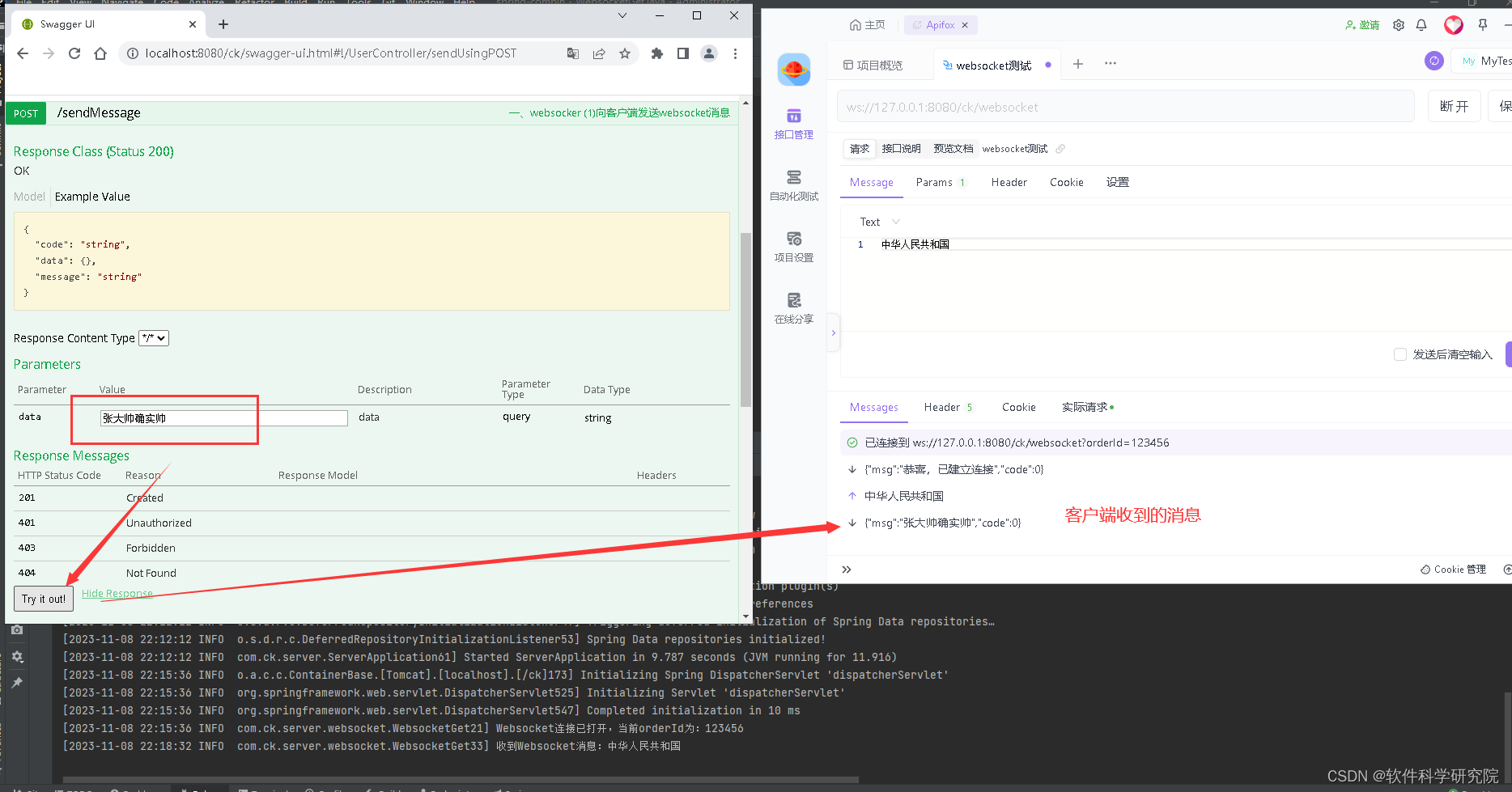Click the Try it out! button
This screenshot has height=792, width=1512.
(43, 599)
